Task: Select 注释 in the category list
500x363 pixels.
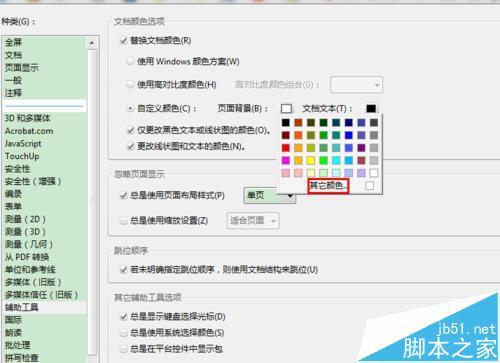Action: tap(44, 93)
